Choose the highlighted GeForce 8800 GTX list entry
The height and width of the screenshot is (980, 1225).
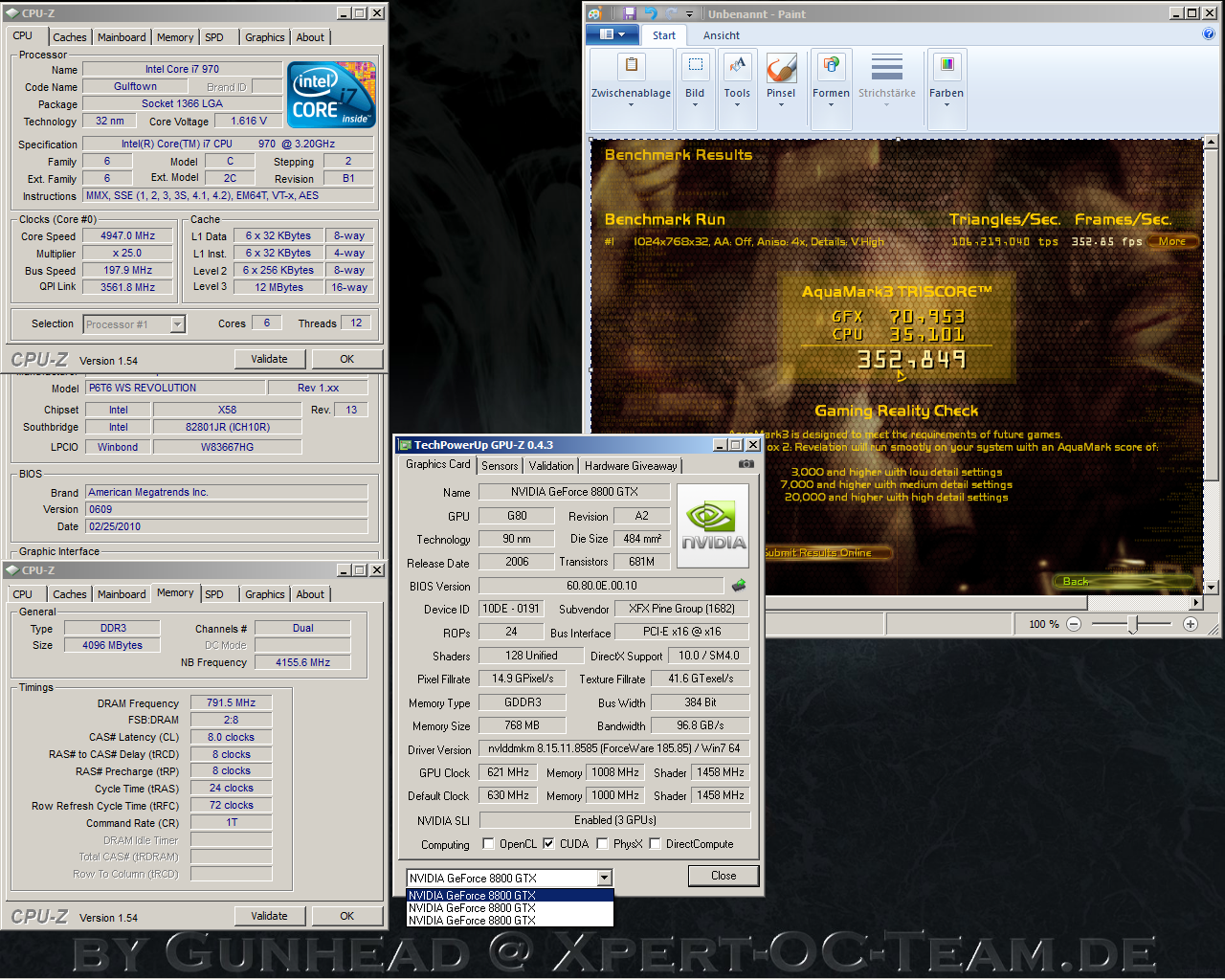[x=510, y=896]
